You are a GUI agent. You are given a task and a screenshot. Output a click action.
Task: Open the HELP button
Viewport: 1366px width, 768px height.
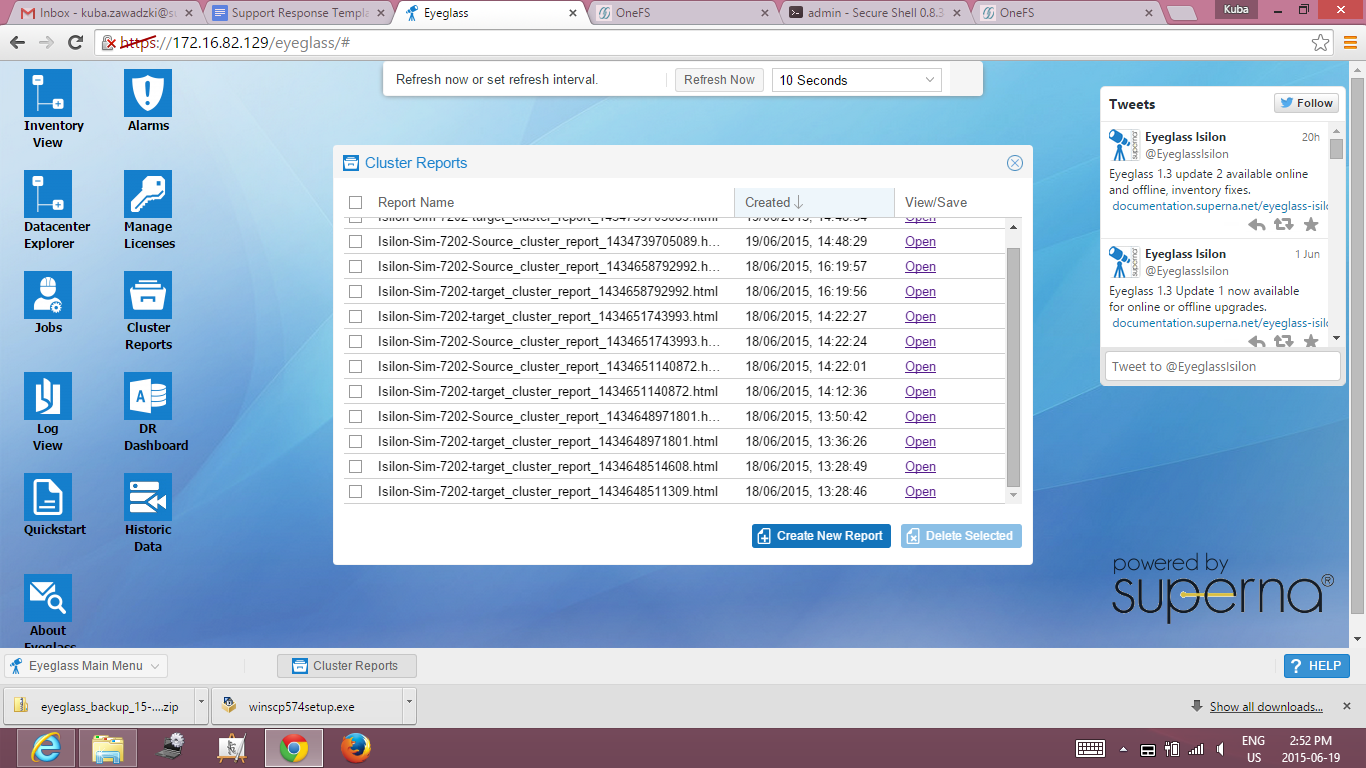pyautogui.click(x=1317, y=666)
